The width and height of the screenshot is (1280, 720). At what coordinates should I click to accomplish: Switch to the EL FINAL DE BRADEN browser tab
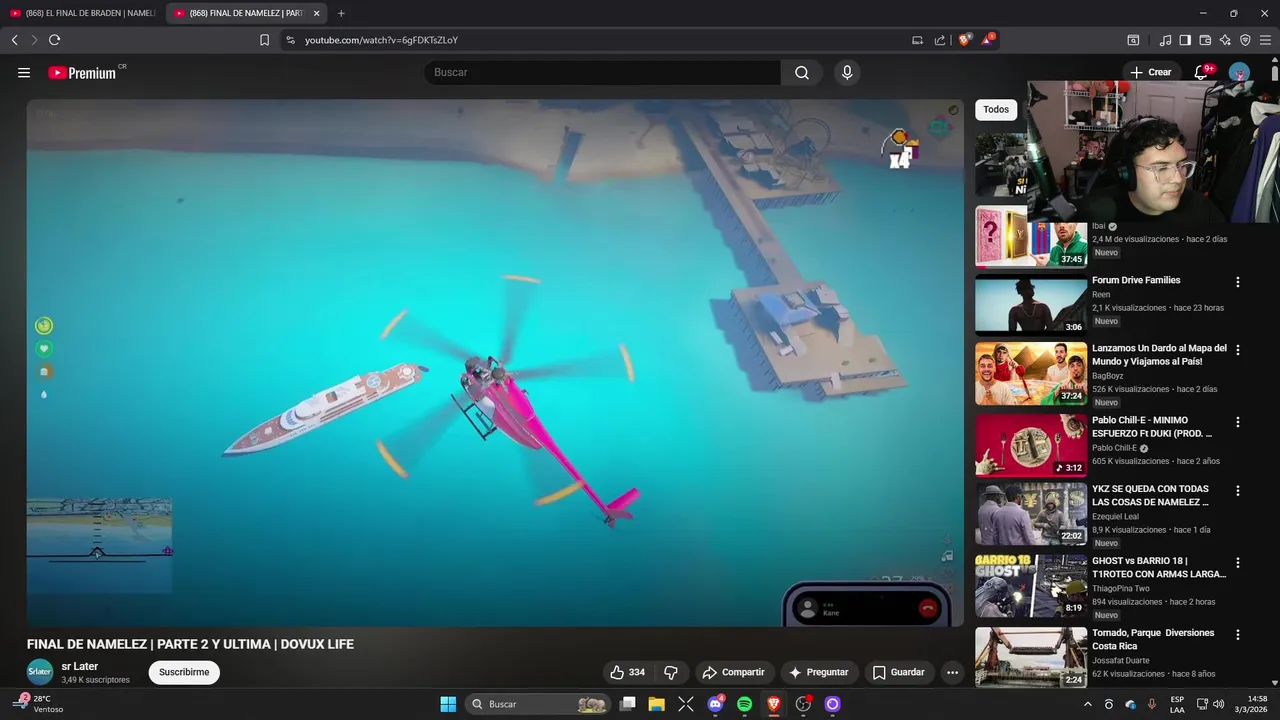click(x=80, y=13)
